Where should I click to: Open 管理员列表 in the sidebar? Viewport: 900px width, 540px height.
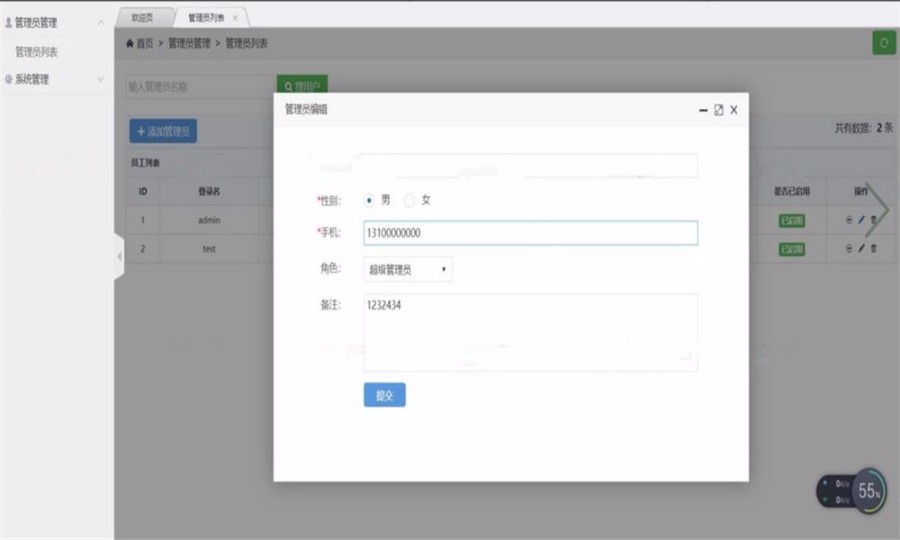(x=36, y=52)
